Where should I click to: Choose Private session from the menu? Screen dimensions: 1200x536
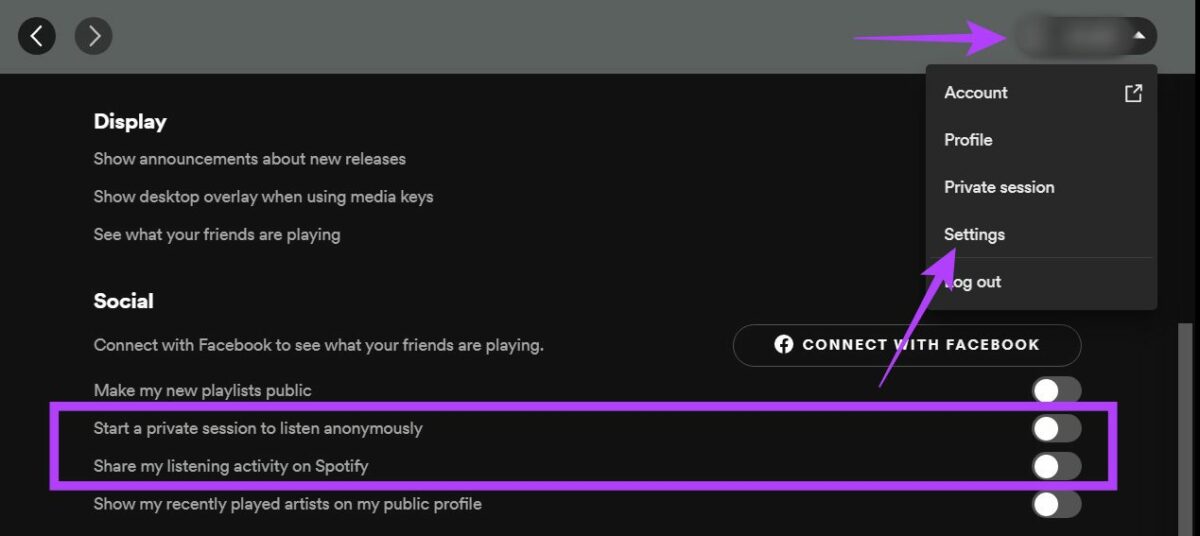point(999,187)
